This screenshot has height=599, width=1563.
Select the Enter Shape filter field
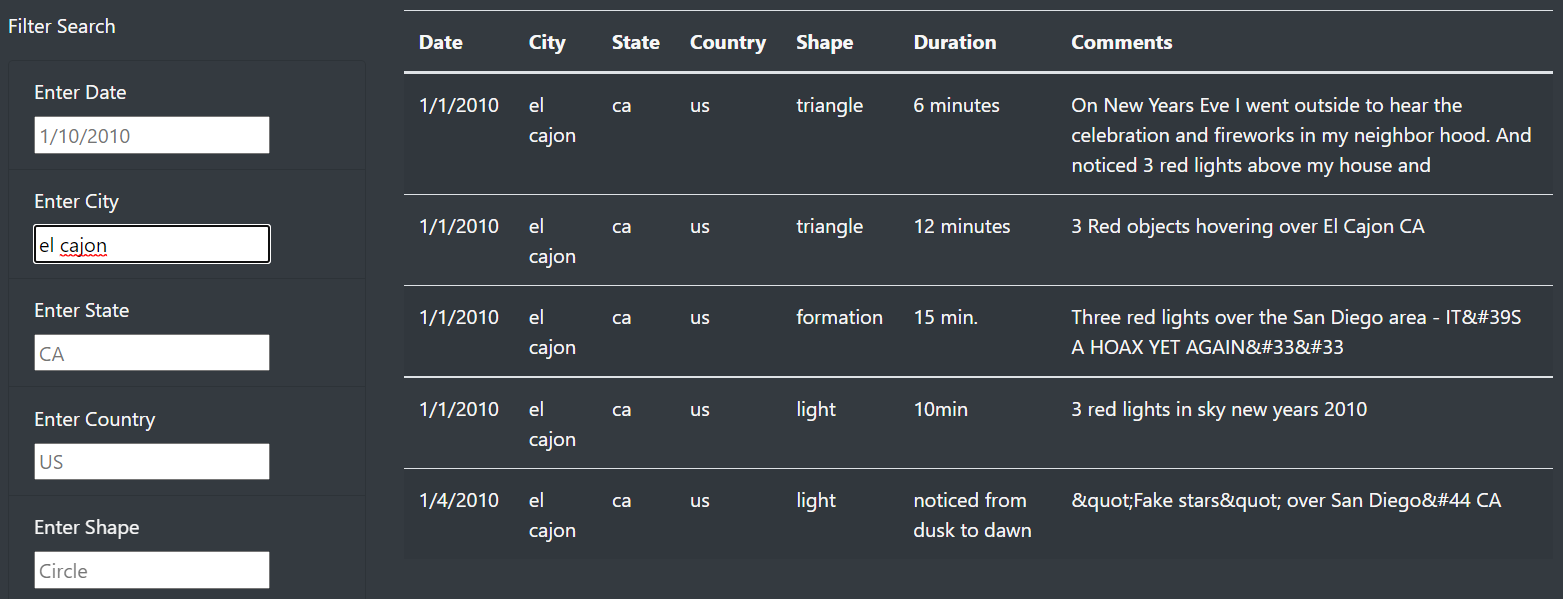click(151, 569)
